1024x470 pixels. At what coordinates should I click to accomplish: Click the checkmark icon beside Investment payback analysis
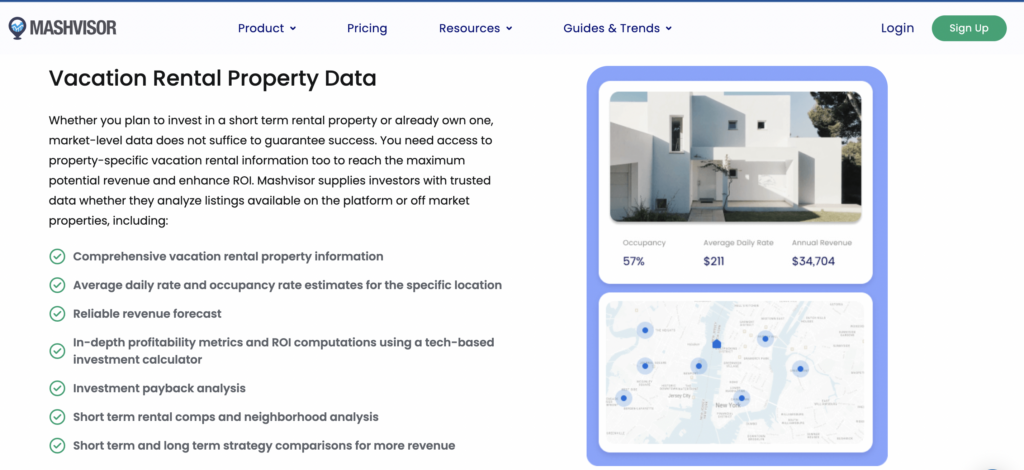pos(57,388)
